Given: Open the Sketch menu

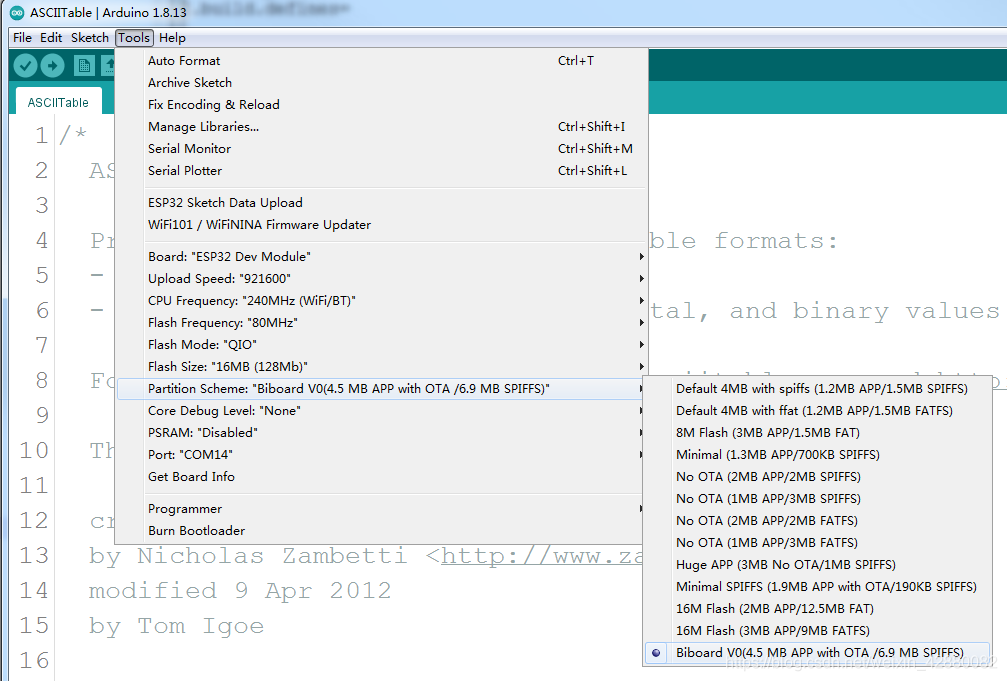Looking at the screenshot, I should click(89, 37).
